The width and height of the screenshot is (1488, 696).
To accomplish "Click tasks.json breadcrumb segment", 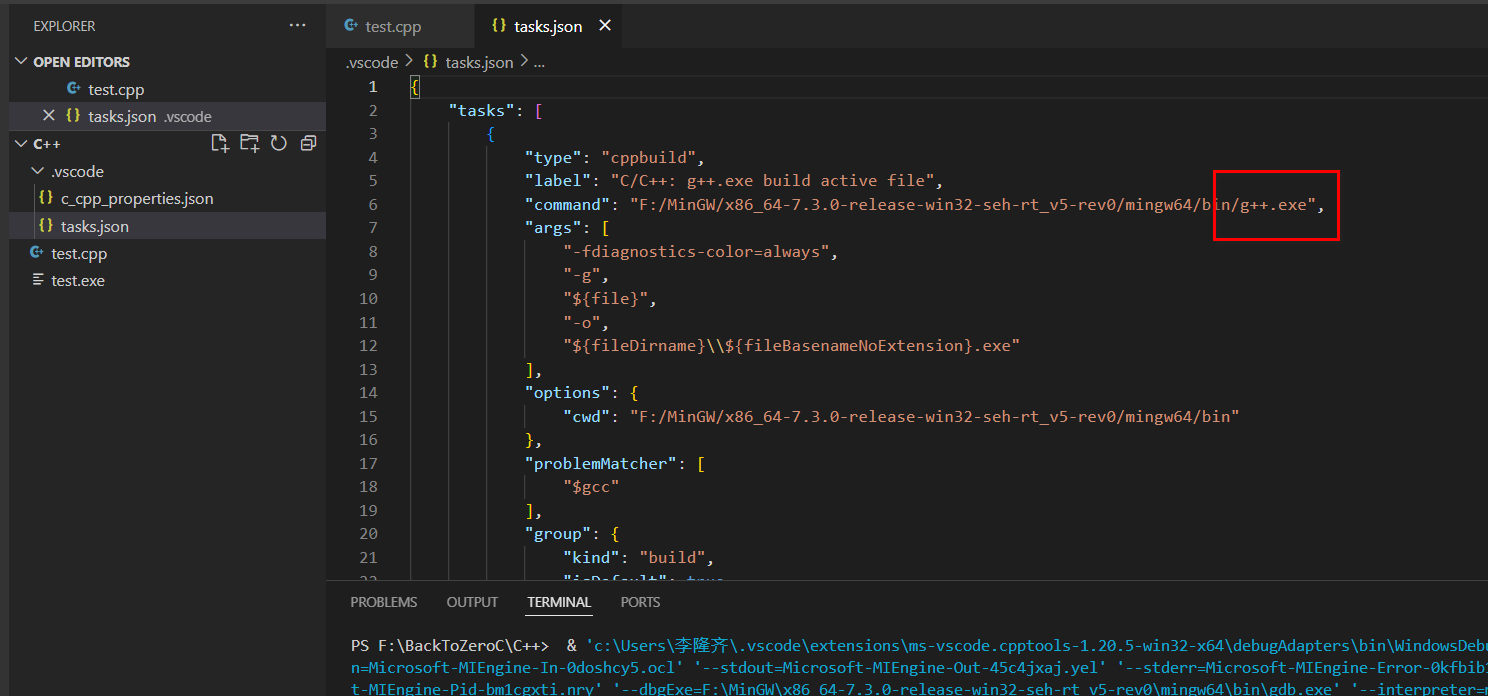I will coord(479,62).
